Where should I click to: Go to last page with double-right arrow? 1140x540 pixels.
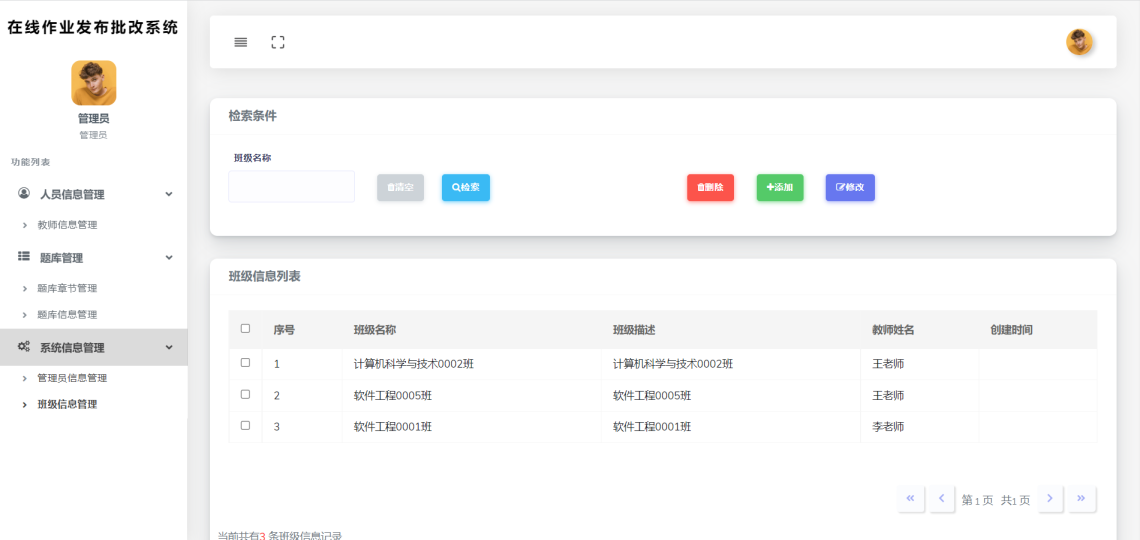pos(1082,499)
